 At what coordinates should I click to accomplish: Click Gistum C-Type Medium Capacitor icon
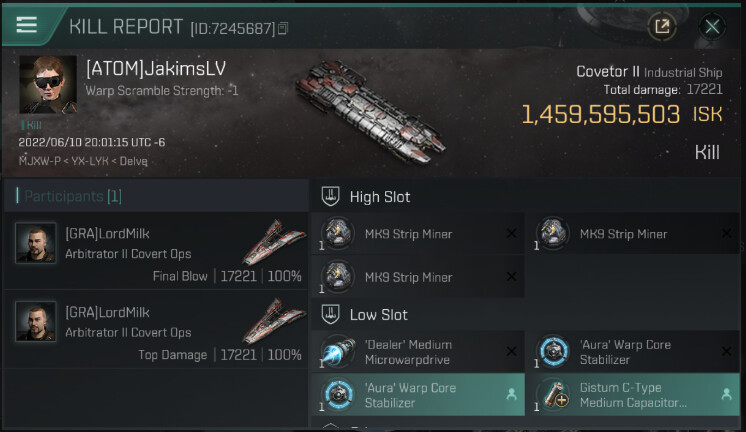(555, 395)
